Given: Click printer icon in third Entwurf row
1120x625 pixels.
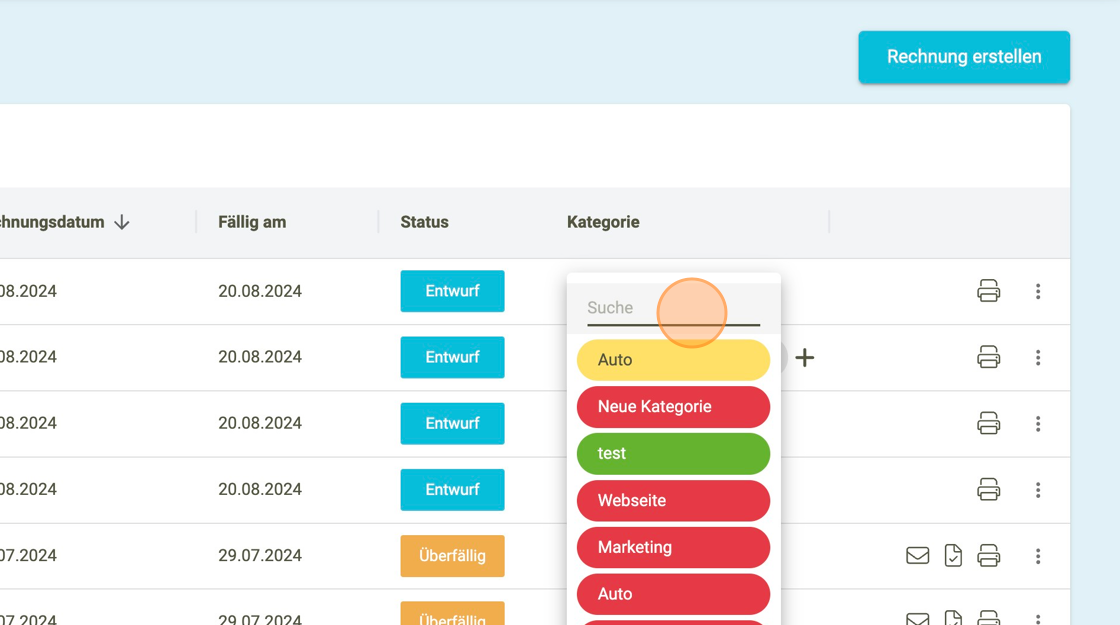Looking at the screenshot, I should [x=989, y=424].
